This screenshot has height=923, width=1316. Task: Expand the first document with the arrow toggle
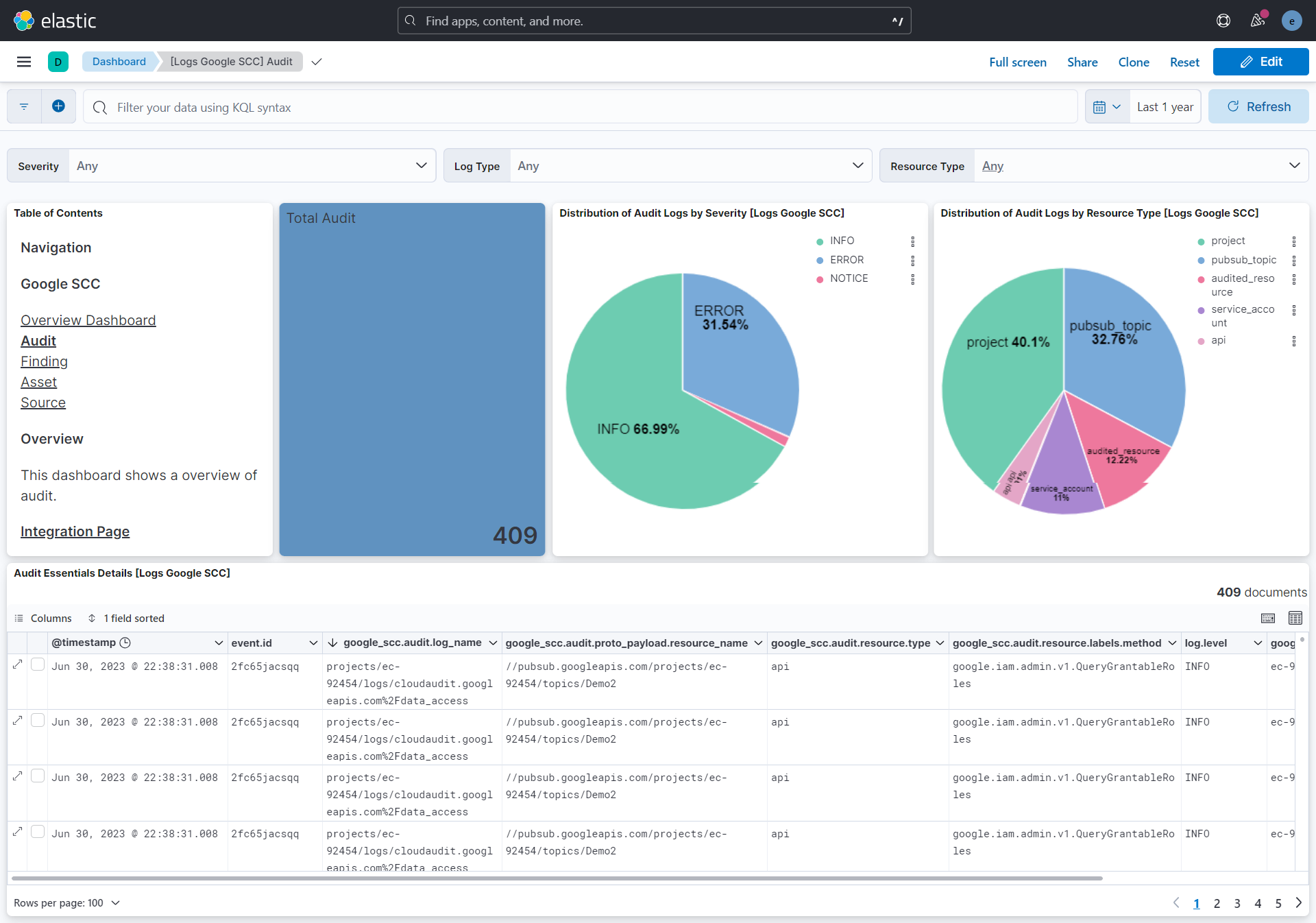point(17,664)
